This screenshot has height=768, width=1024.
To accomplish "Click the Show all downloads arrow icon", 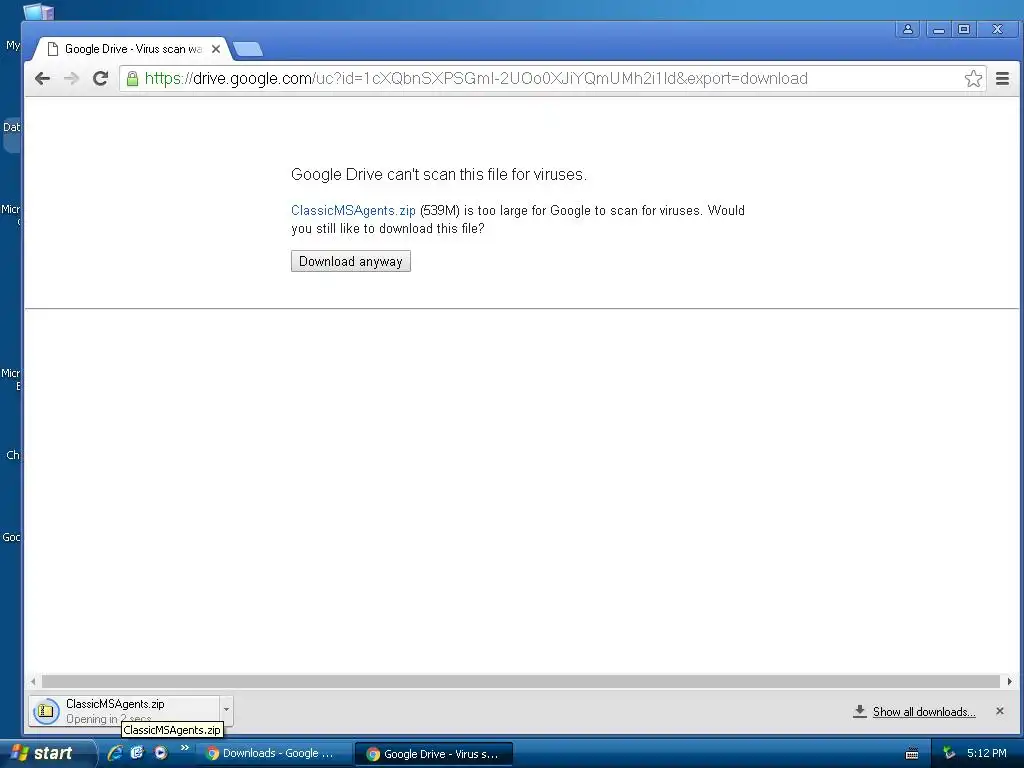I will click(x=859, y=711).
